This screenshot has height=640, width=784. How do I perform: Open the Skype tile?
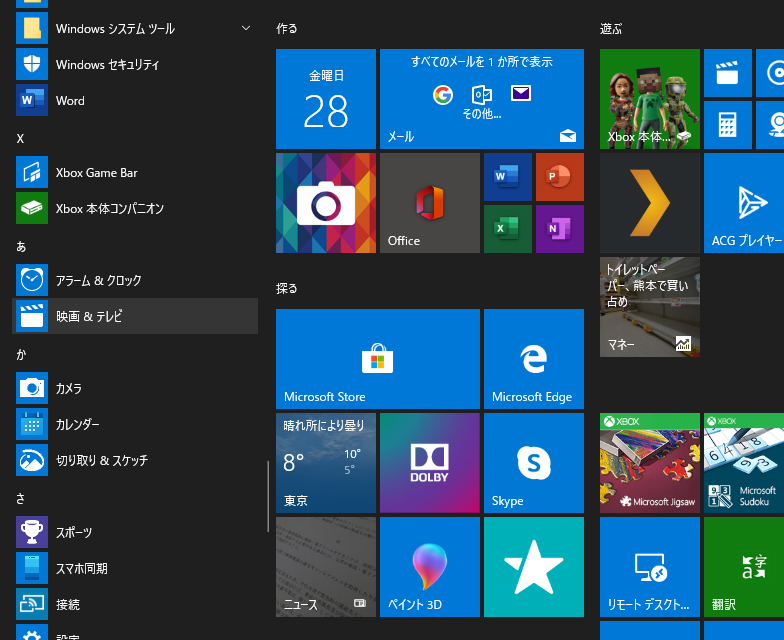(534, 463)
